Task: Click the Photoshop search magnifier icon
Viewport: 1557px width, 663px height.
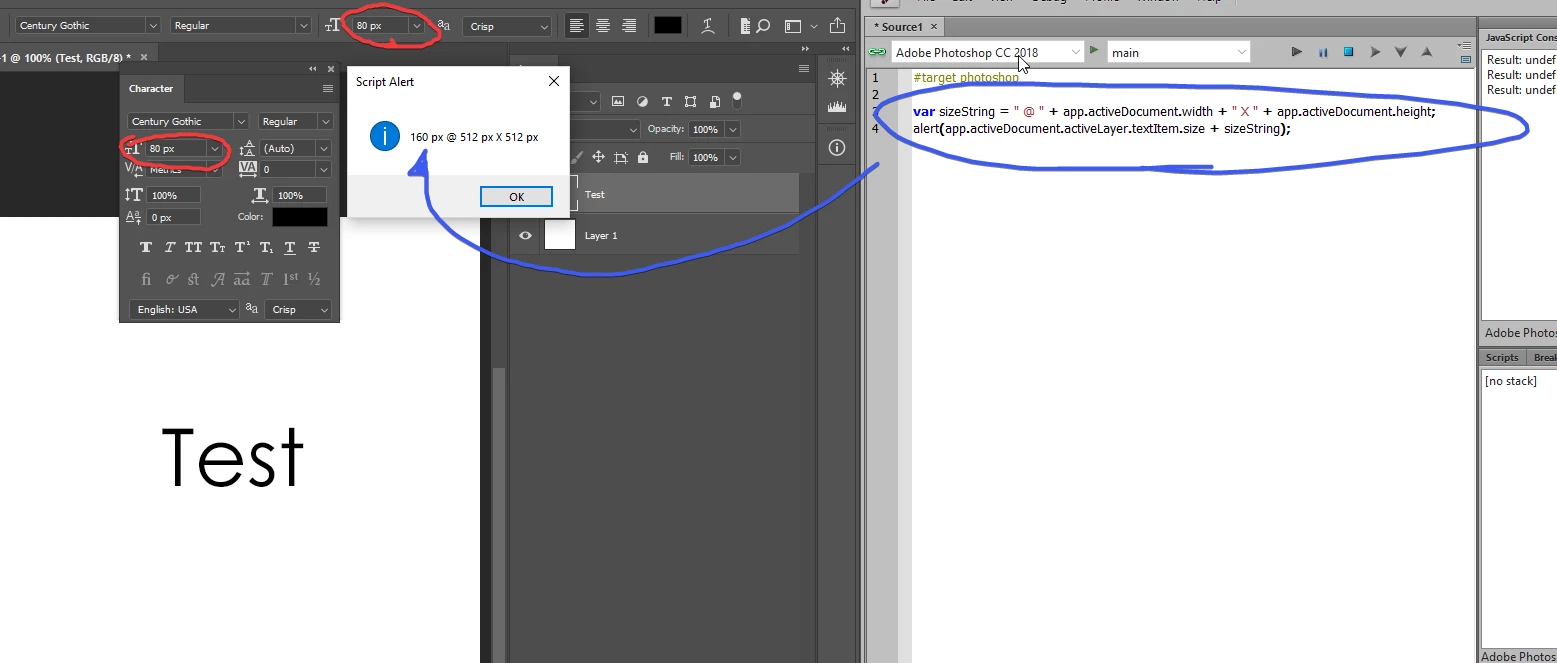Action: click(x=765, y=26)
